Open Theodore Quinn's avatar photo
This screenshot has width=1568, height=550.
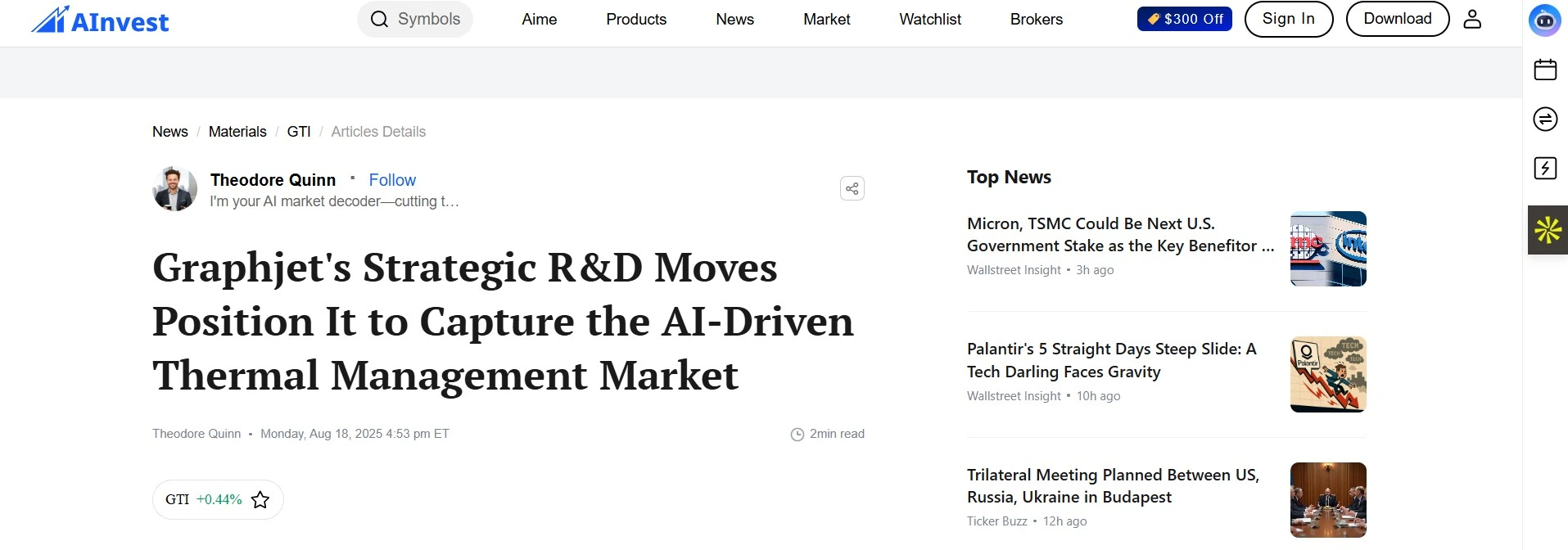pyautogui.click(x=174, y=189)
